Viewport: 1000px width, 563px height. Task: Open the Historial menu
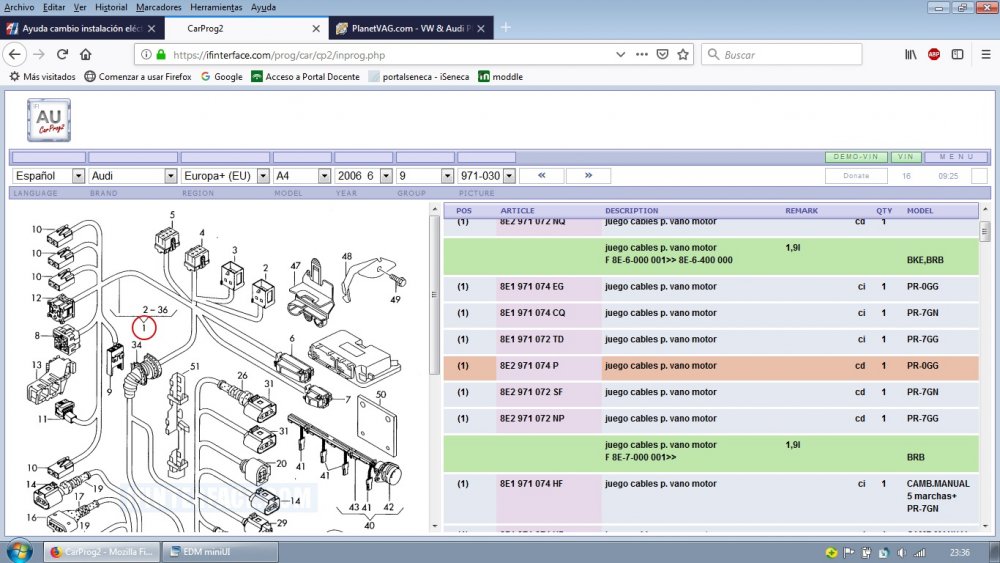coord(111,7)
